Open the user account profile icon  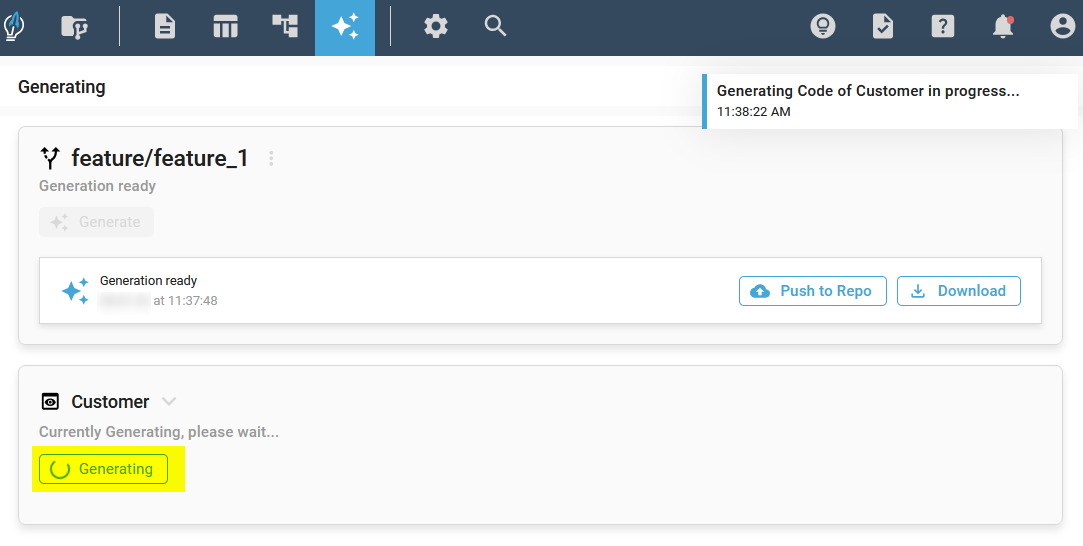[1062, 27]
